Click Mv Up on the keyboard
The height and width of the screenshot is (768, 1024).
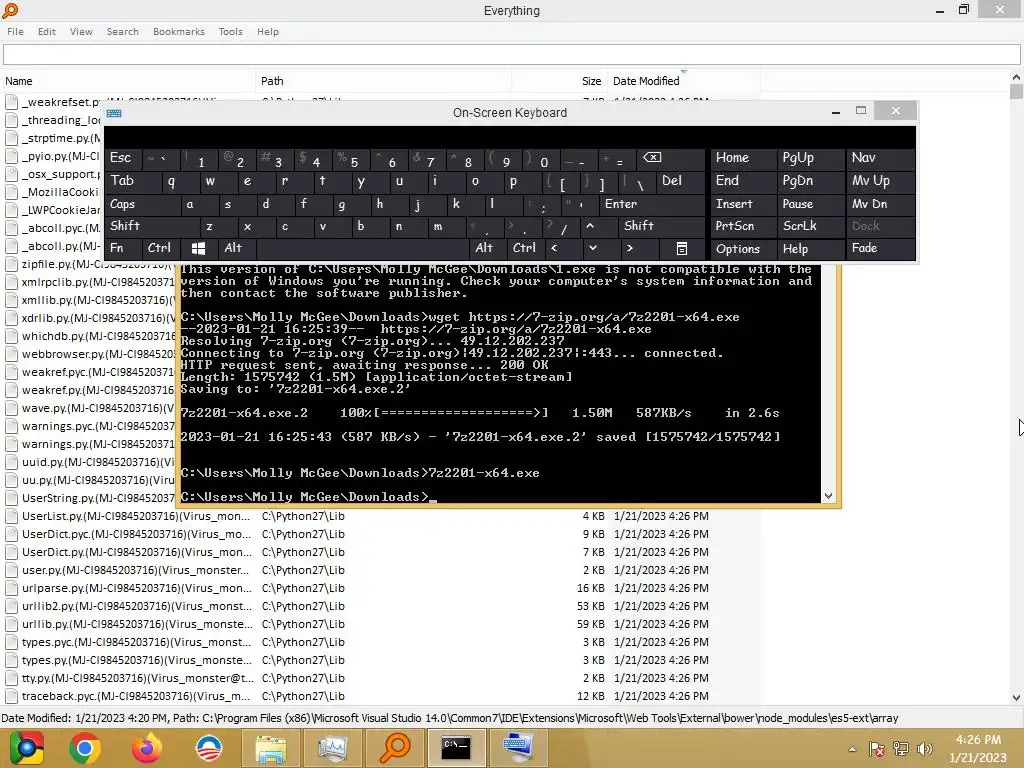click(880, 181)
